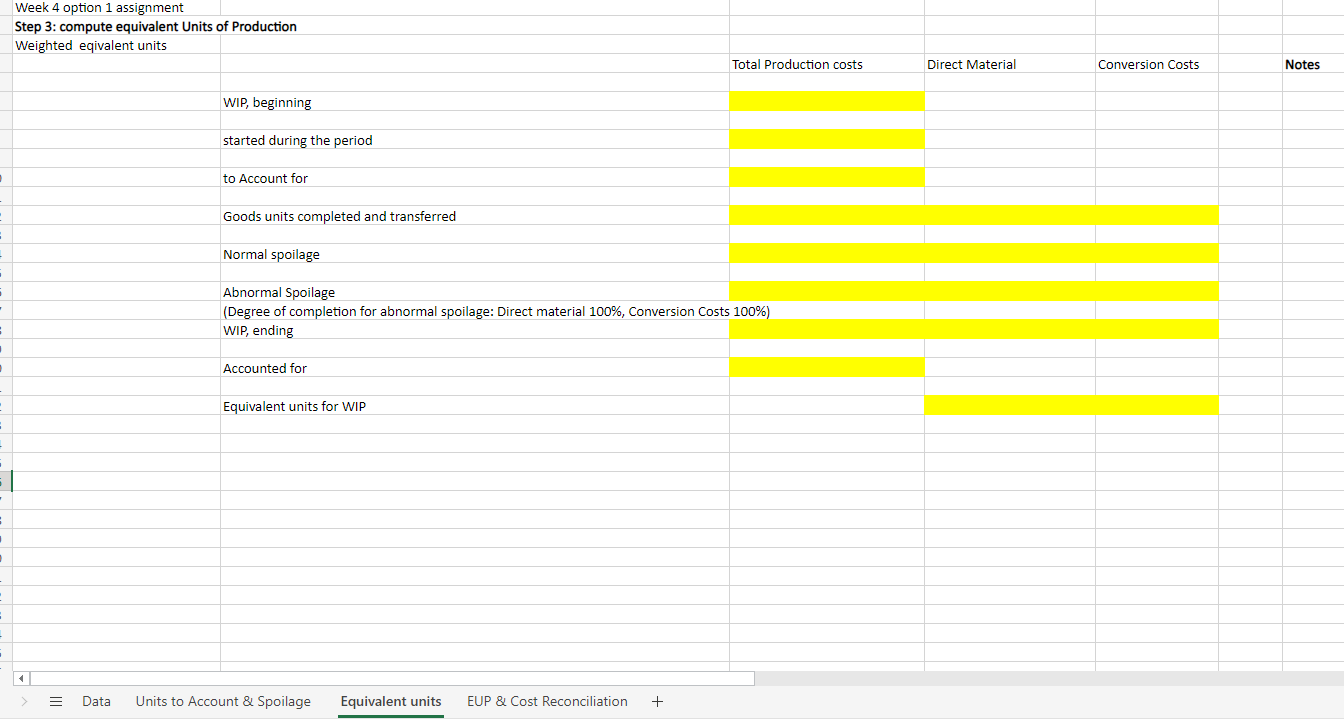1344x719 pixels.
Task: Select the active Equivalent units tab
Action: tap(390, 701)
